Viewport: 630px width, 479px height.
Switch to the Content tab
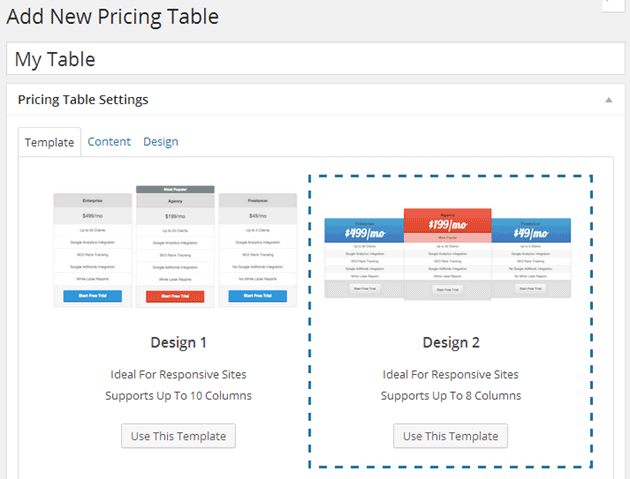tap(109, 141)
